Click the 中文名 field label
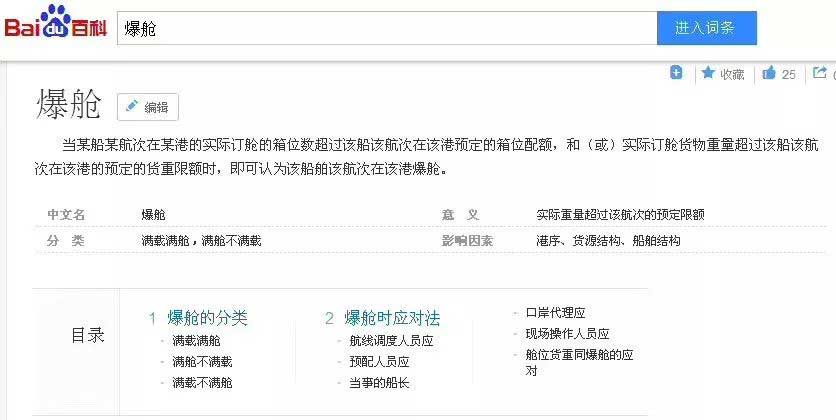The height and width of the screenshot is (420, 836). [66, 215]
